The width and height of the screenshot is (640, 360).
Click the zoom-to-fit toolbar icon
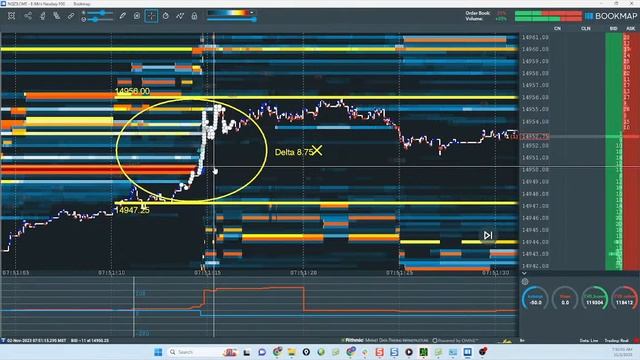click(x=11, y=16)
